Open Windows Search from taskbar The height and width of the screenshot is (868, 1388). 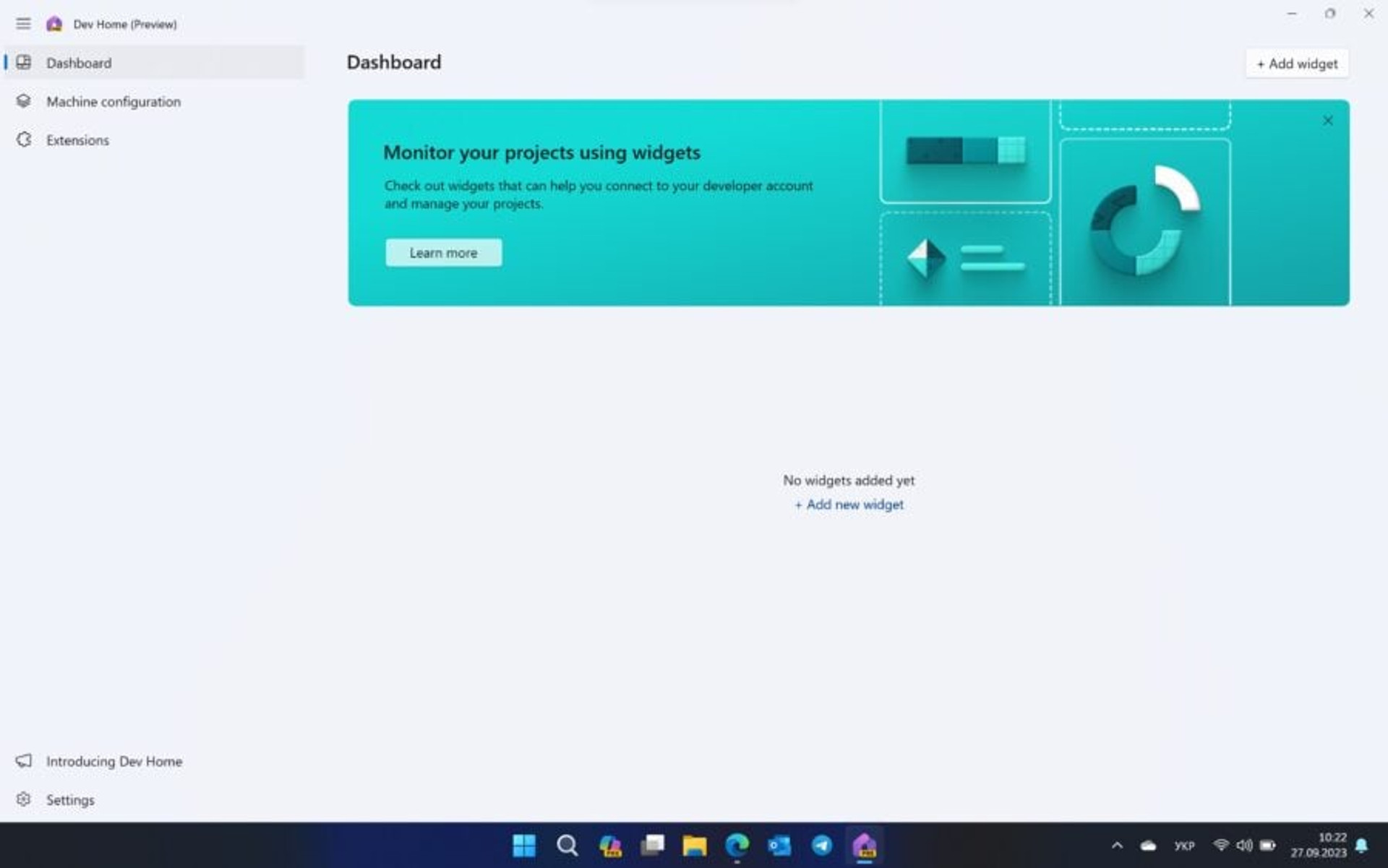[x=567, y=845]
